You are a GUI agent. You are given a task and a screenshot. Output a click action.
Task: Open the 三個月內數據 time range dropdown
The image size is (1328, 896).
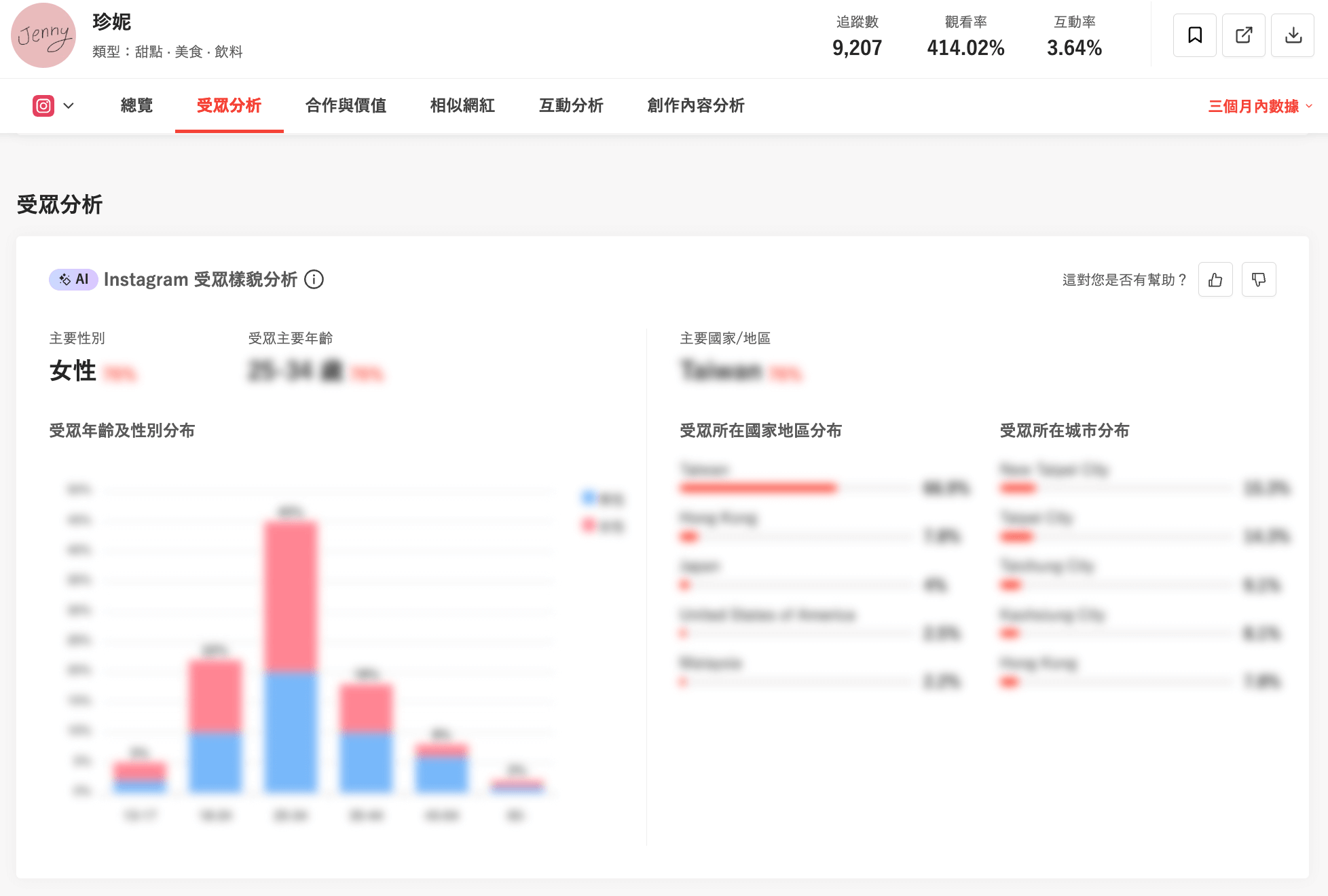(x=1260, y=106)
